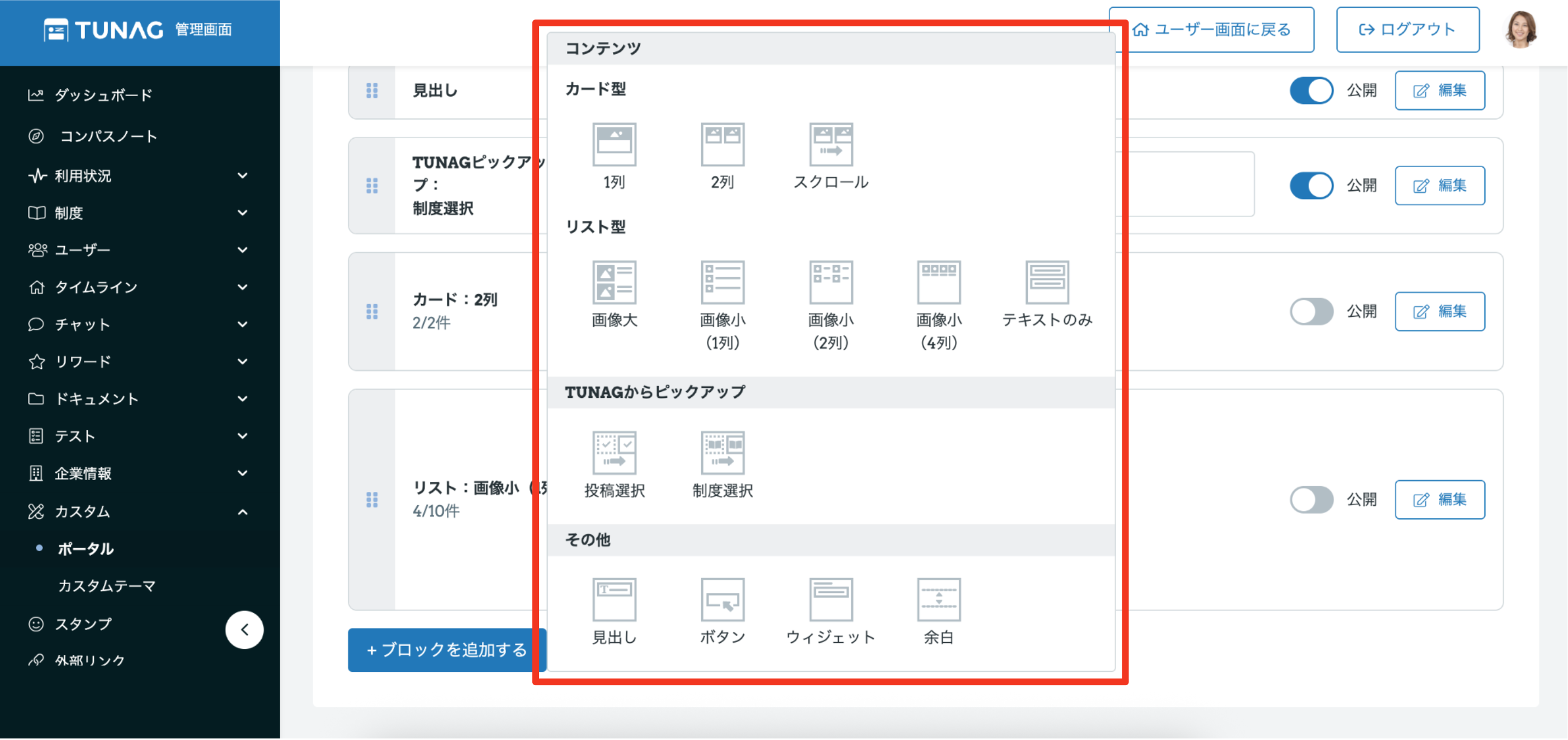Collapse the sidebar with the round arrow

(x=244, y=630)
